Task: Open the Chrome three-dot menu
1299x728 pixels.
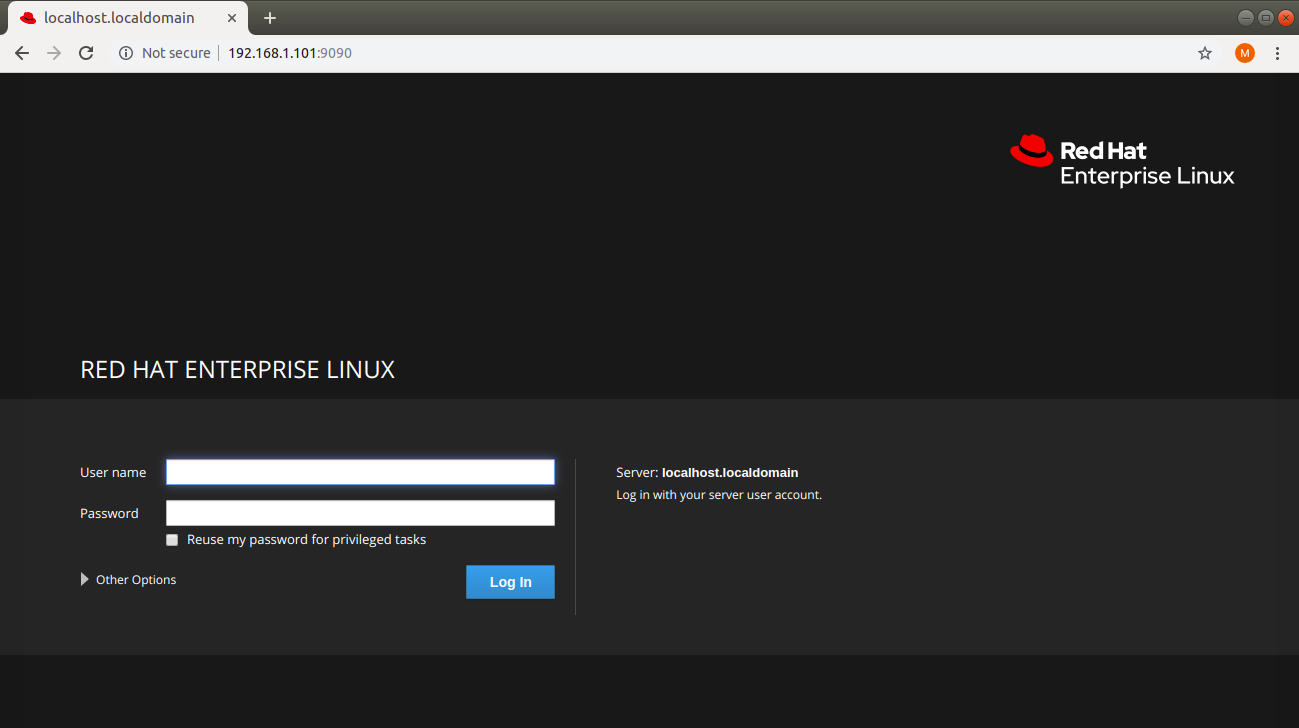Action: coord(1278,53)
